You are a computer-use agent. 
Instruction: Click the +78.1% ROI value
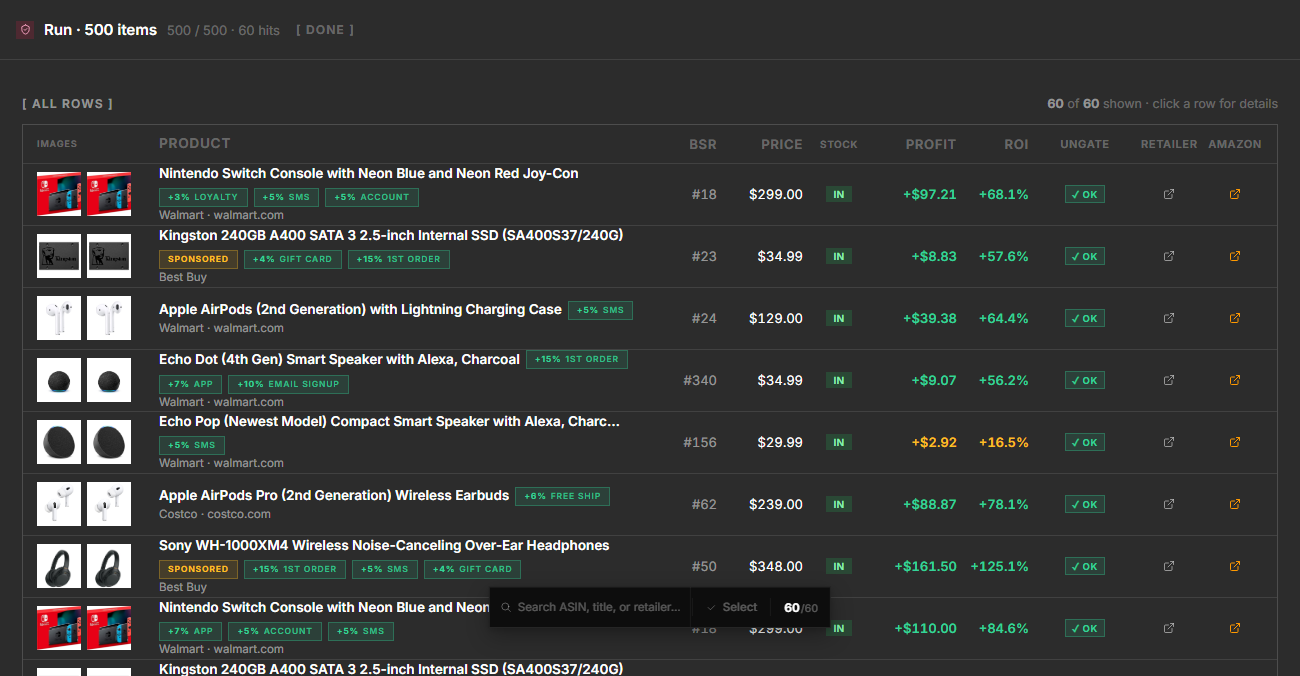pos(1004,504)
